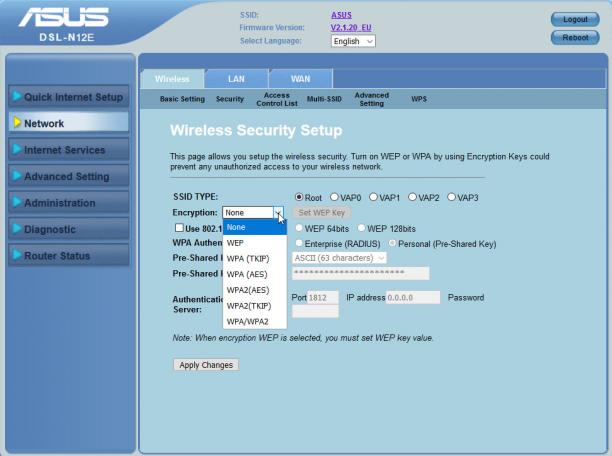The image size is (612, 456).
Task: Choose WEP 128bits radio option
Action: click(x=361, y=228)
